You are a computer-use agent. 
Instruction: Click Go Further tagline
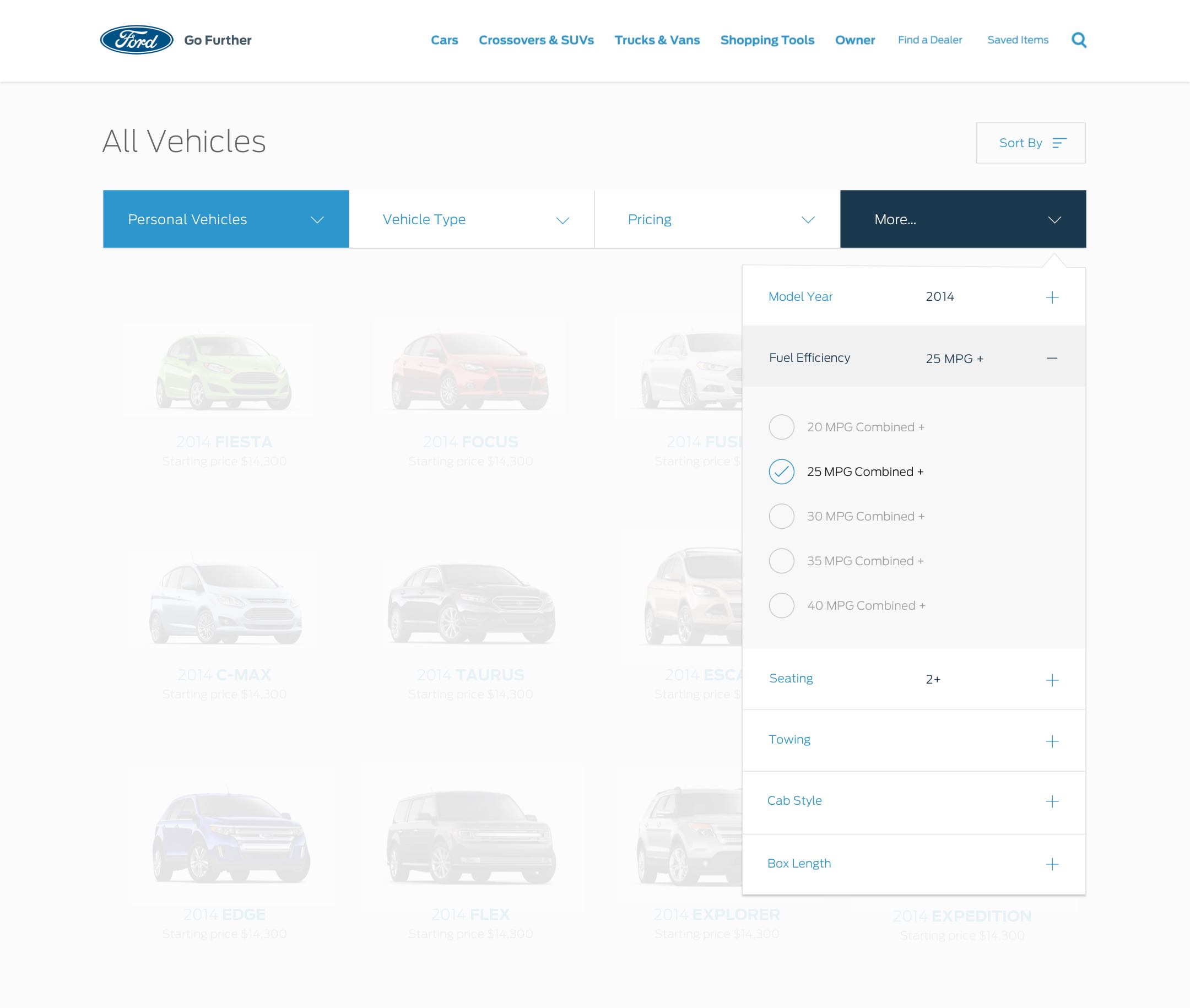click(x=218, y=40)
